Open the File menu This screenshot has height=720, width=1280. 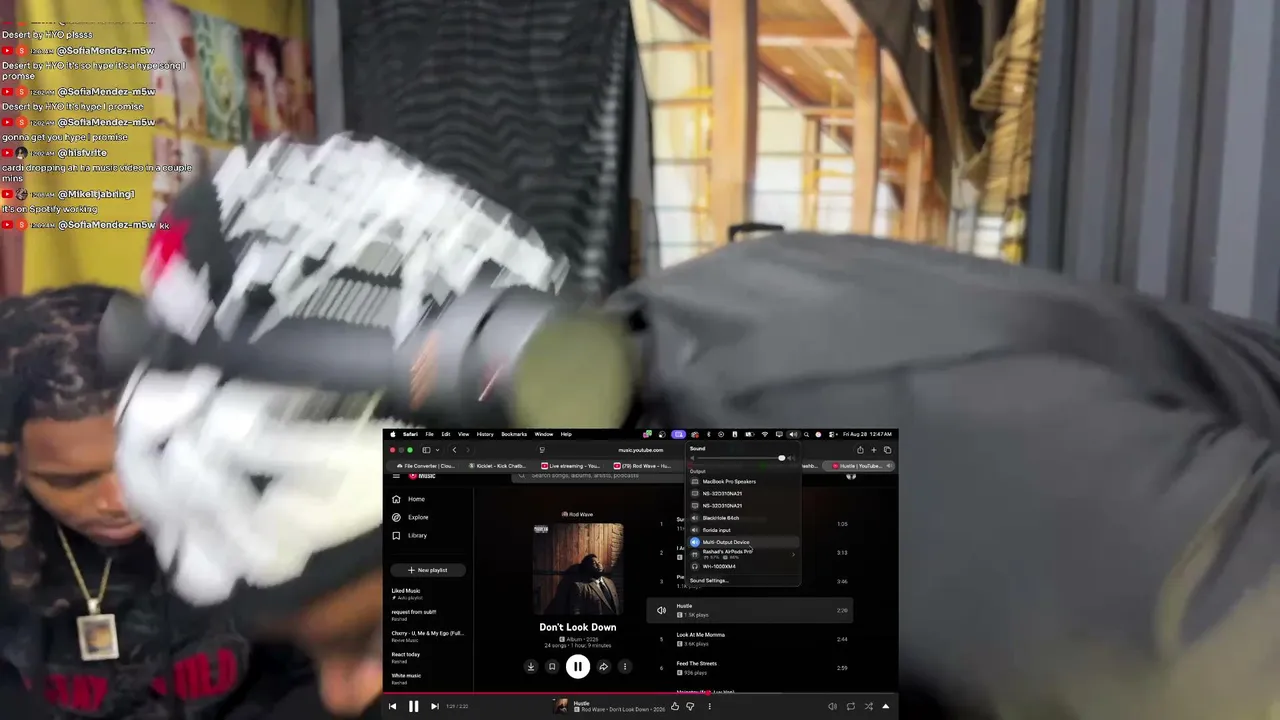429,434
